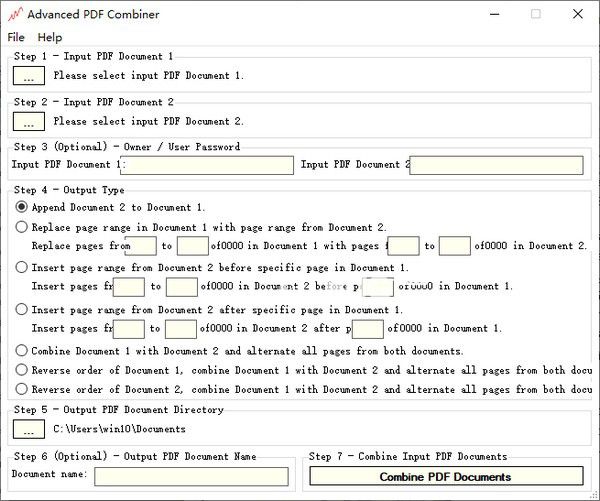Click the output Document name field
Image resolution: width=600 pixels, height=501 pixels.
click(x=191, y=477)
